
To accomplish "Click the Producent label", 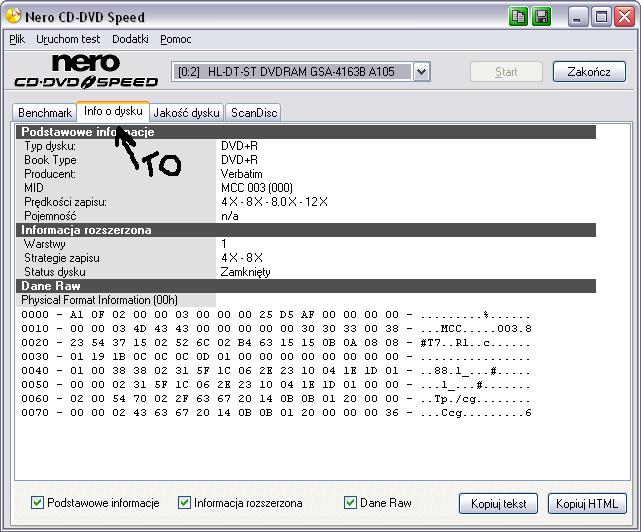I will coord(50,174).
